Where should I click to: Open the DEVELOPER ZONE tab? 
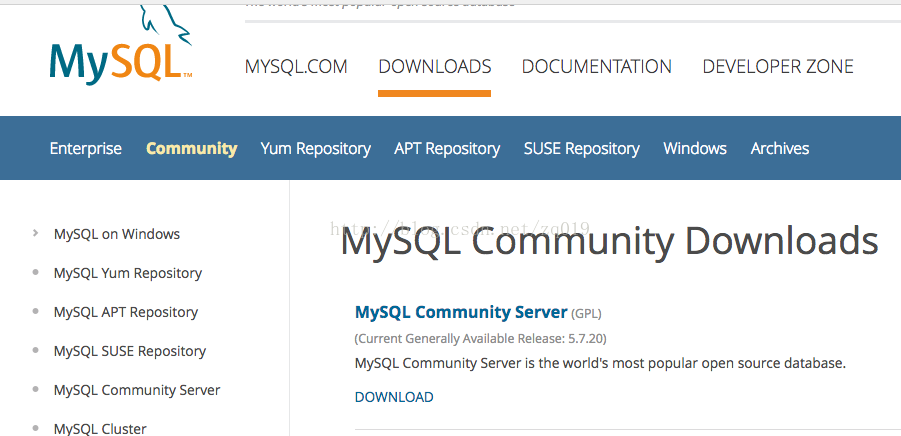pos(778,67)
